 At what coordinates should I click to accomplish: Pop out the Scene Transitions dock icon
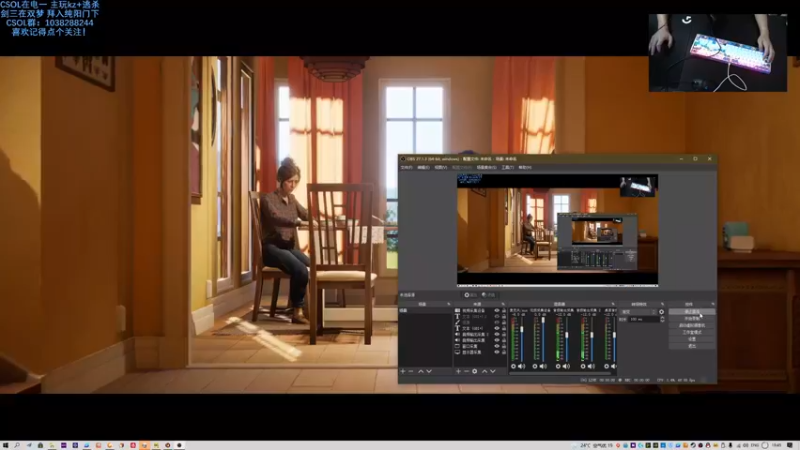pyautogui.click(x=663, y=304)
